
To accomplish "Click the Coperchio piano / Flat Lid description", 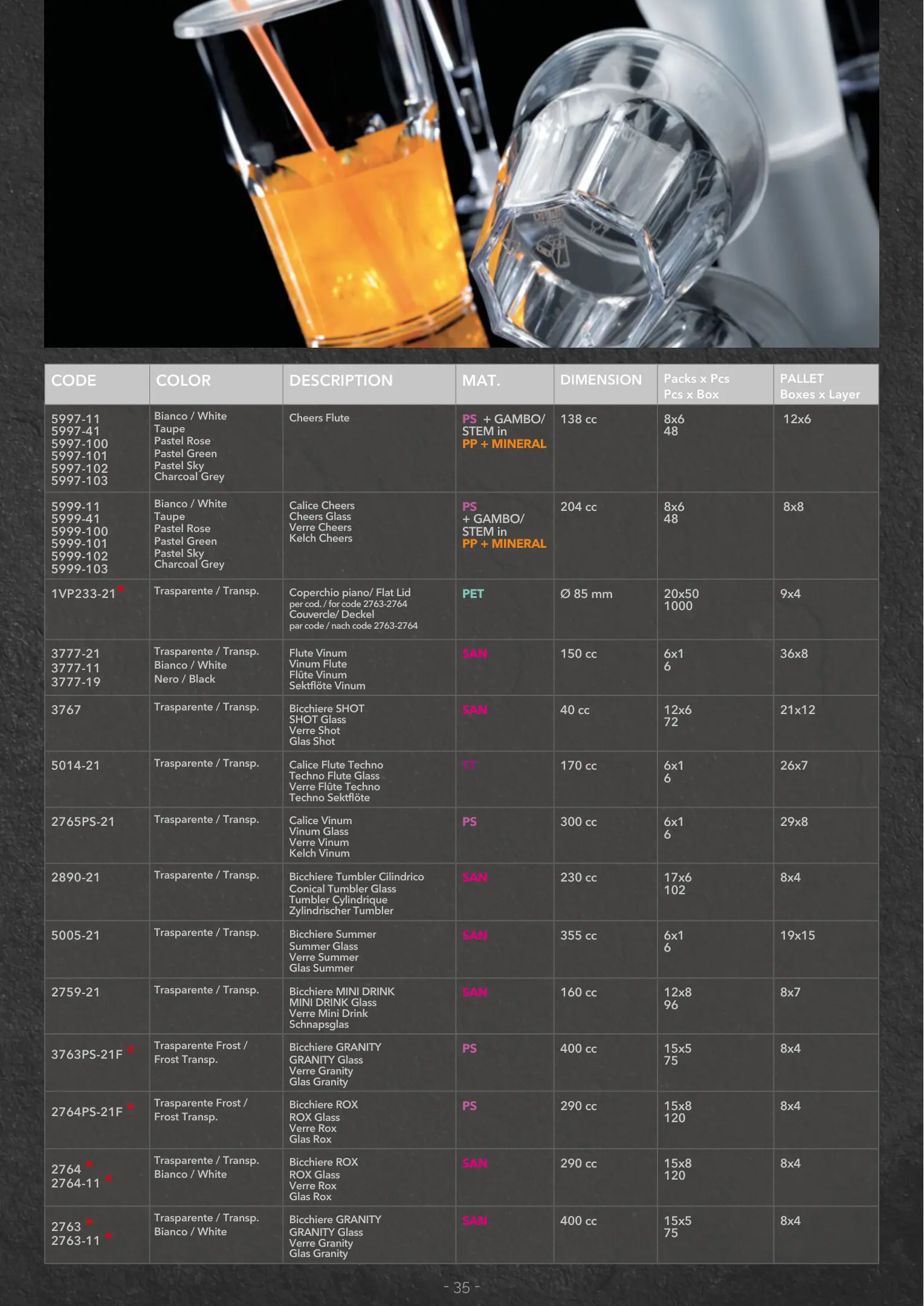I will 349,593.
